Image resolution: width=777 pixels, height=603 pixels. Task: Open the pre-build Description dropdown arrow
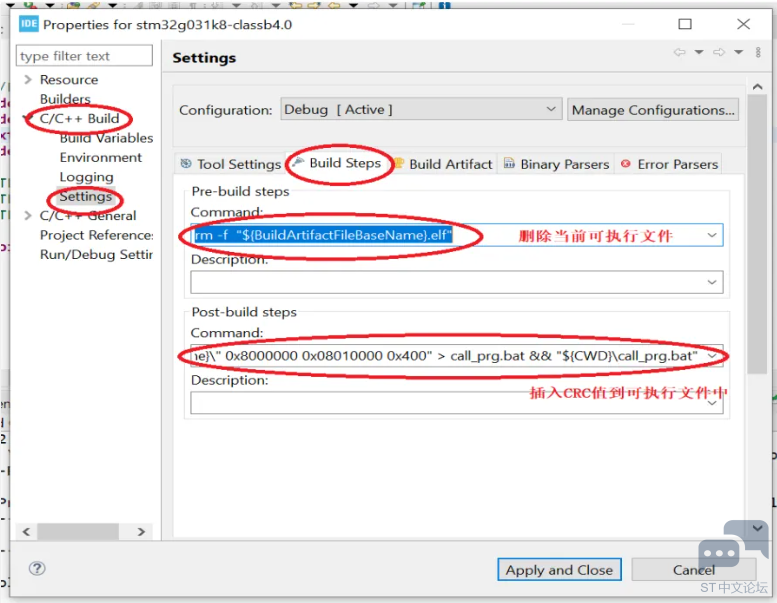(x=712, y=282)
